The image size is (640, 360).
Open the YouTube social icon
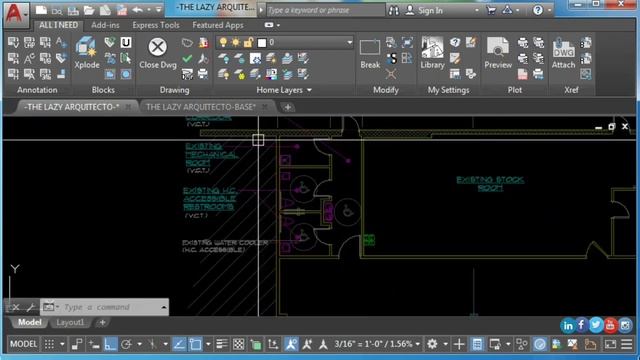[x=610, y=325]
